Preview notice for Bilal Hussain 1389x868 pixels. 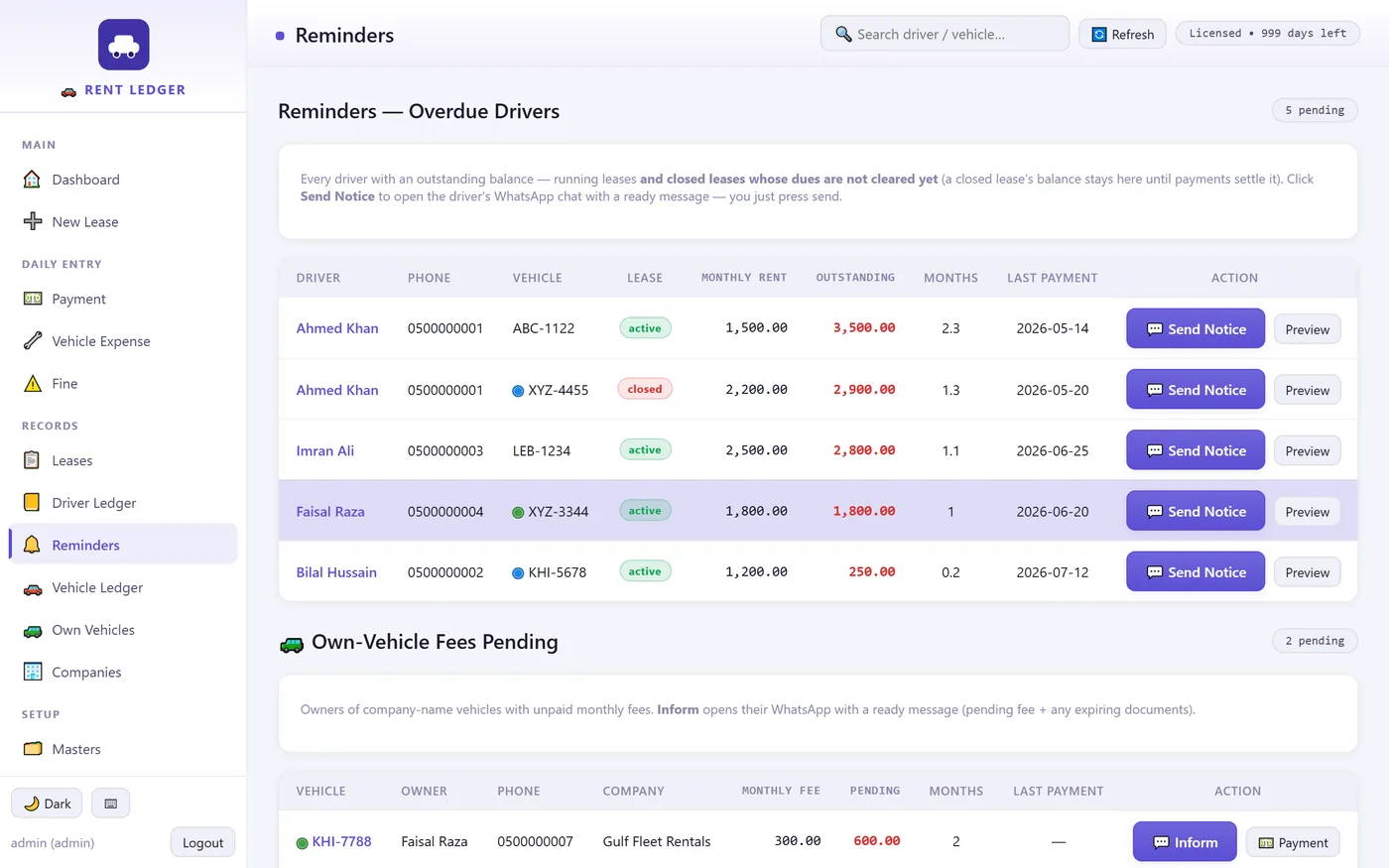tap(1308, 572)
